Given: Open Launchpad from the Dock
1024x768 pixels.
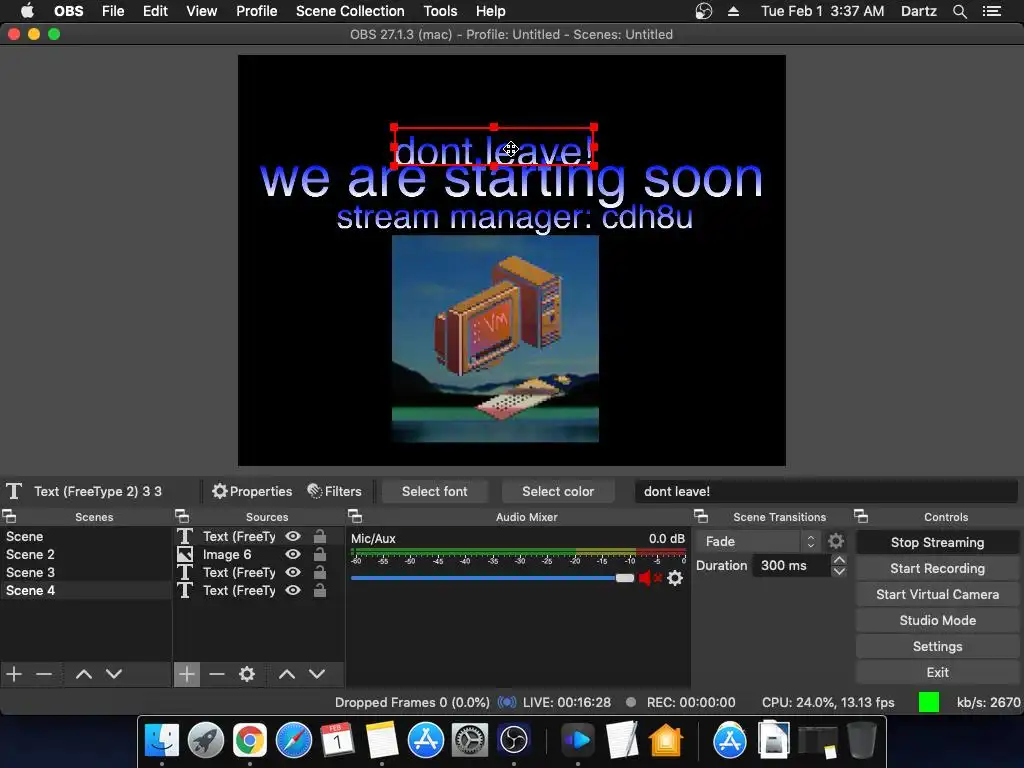Looking at the screenshot, I should [x=206, y=740].
